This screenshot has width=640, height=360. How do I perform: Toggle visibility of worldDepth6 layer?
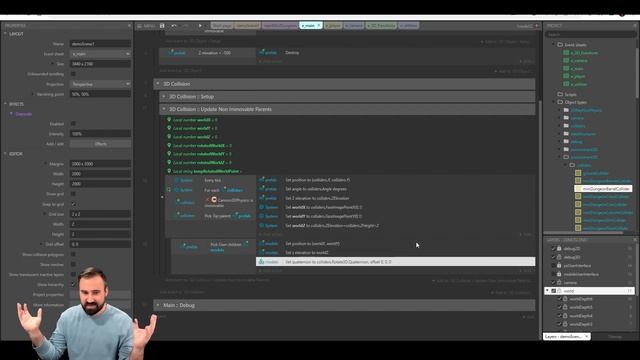pyautogui.click(x=560, y=299)
